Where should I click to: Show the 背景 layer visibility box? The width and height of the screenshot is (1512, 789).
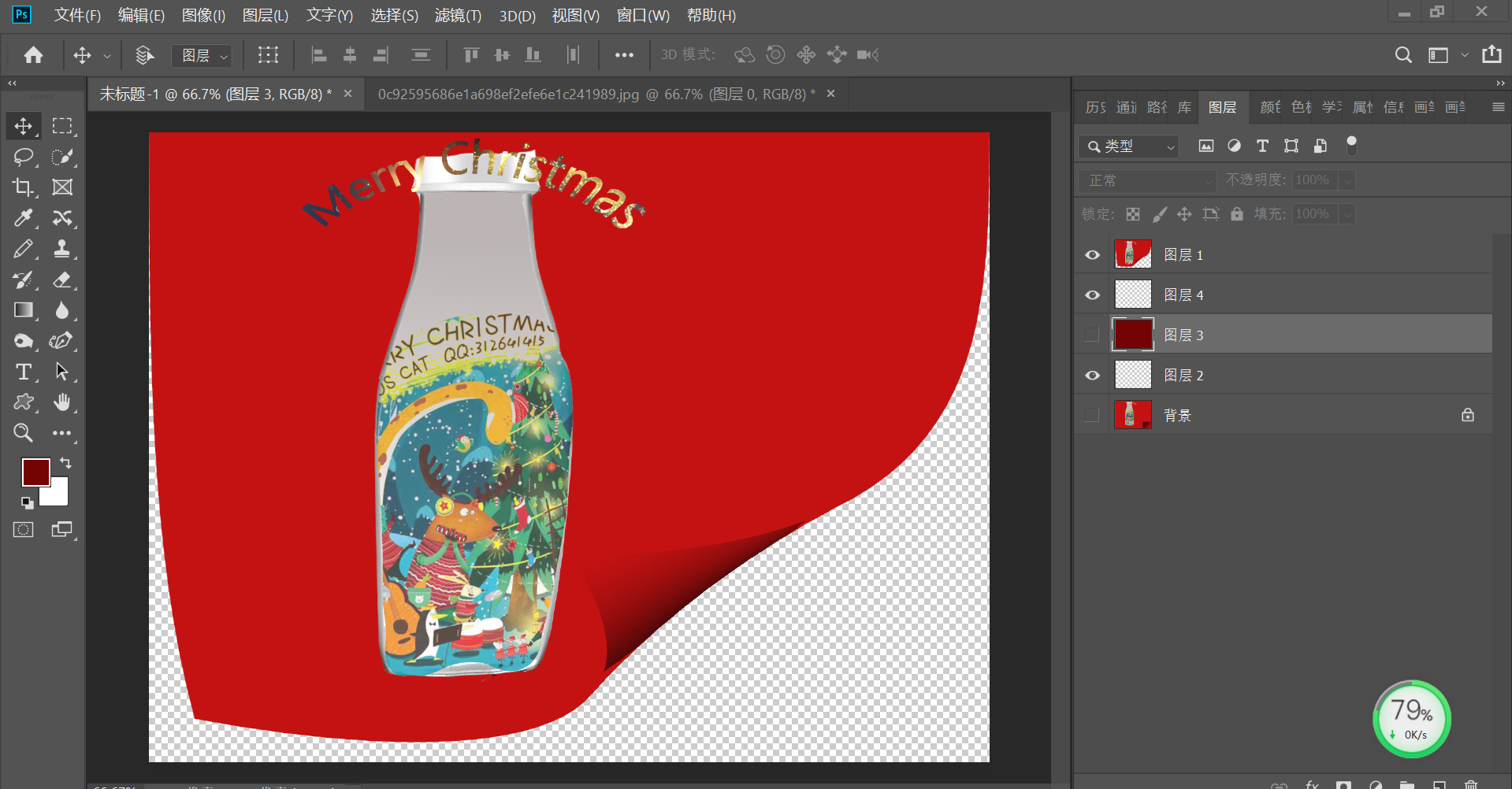[x=1092, y=415]
